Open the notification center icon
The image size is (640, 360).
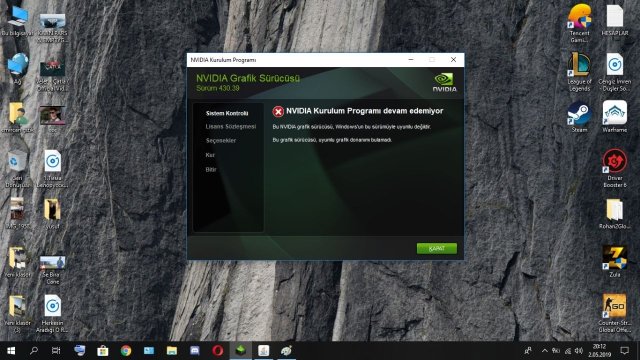[624, 351]
